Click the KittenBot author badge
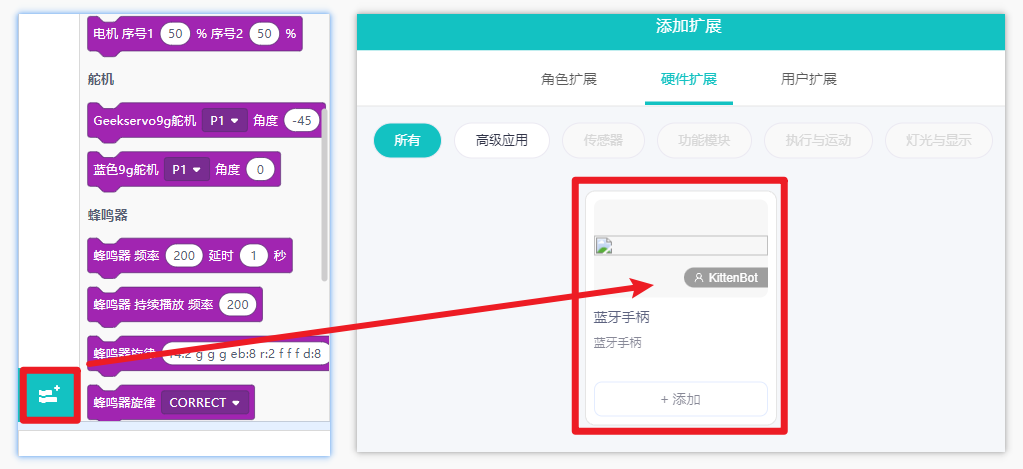Viewport: 1023px width, 469px height. click(x=726, y=278)
